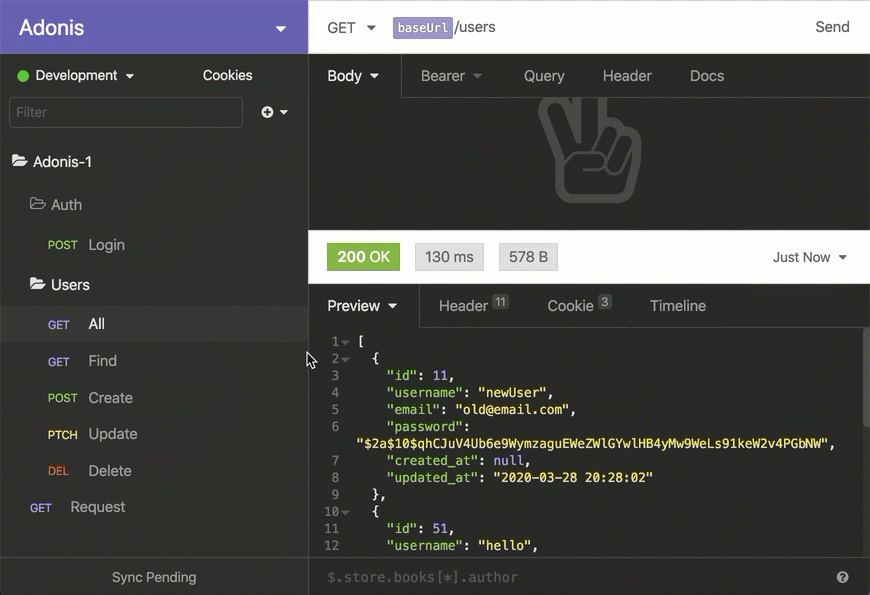Image resolution: width=870 pixels, height=595 pixels.
Task: Switch to the response Header tab
Action: (473, 305)
